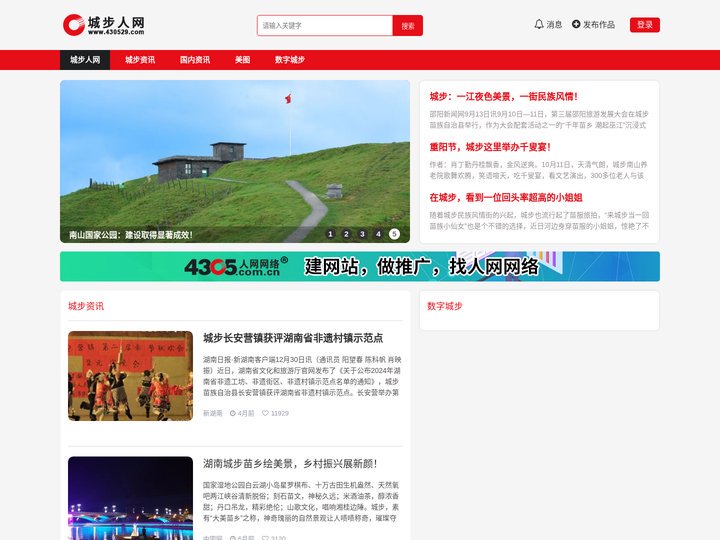Screen dimensions: 720x540
Task: Click the 新湖南 source label
Action: [x=213, y=413]
